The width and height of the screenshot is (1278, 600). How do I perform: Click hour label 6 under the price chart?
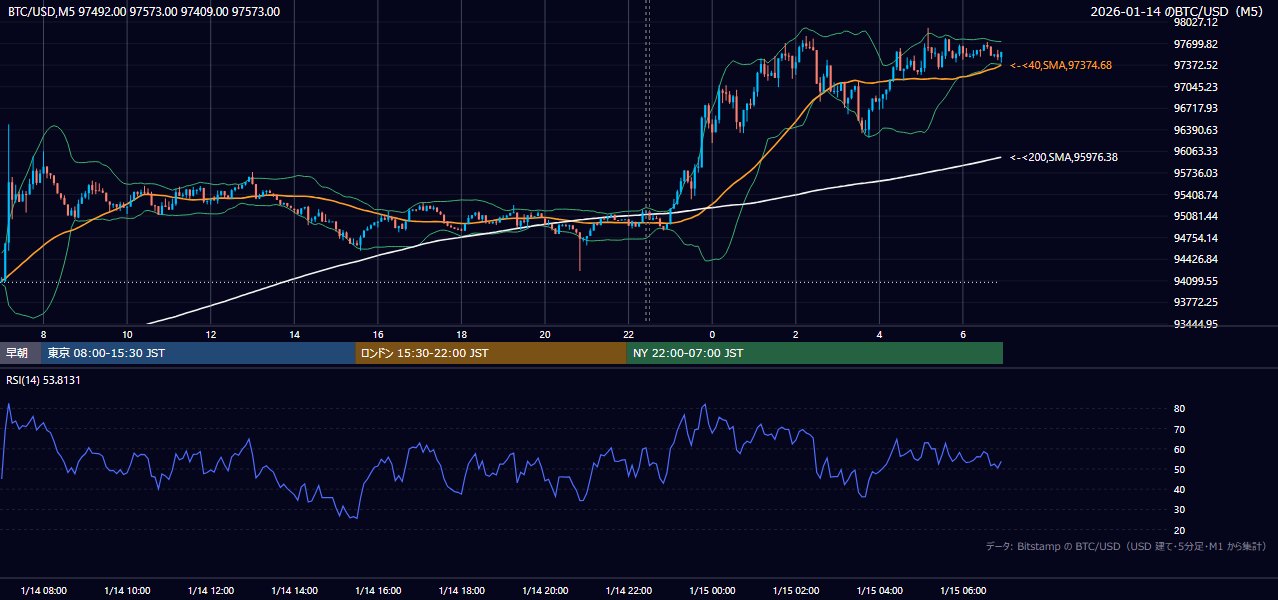pyautogui.click(x=963, y=334)
